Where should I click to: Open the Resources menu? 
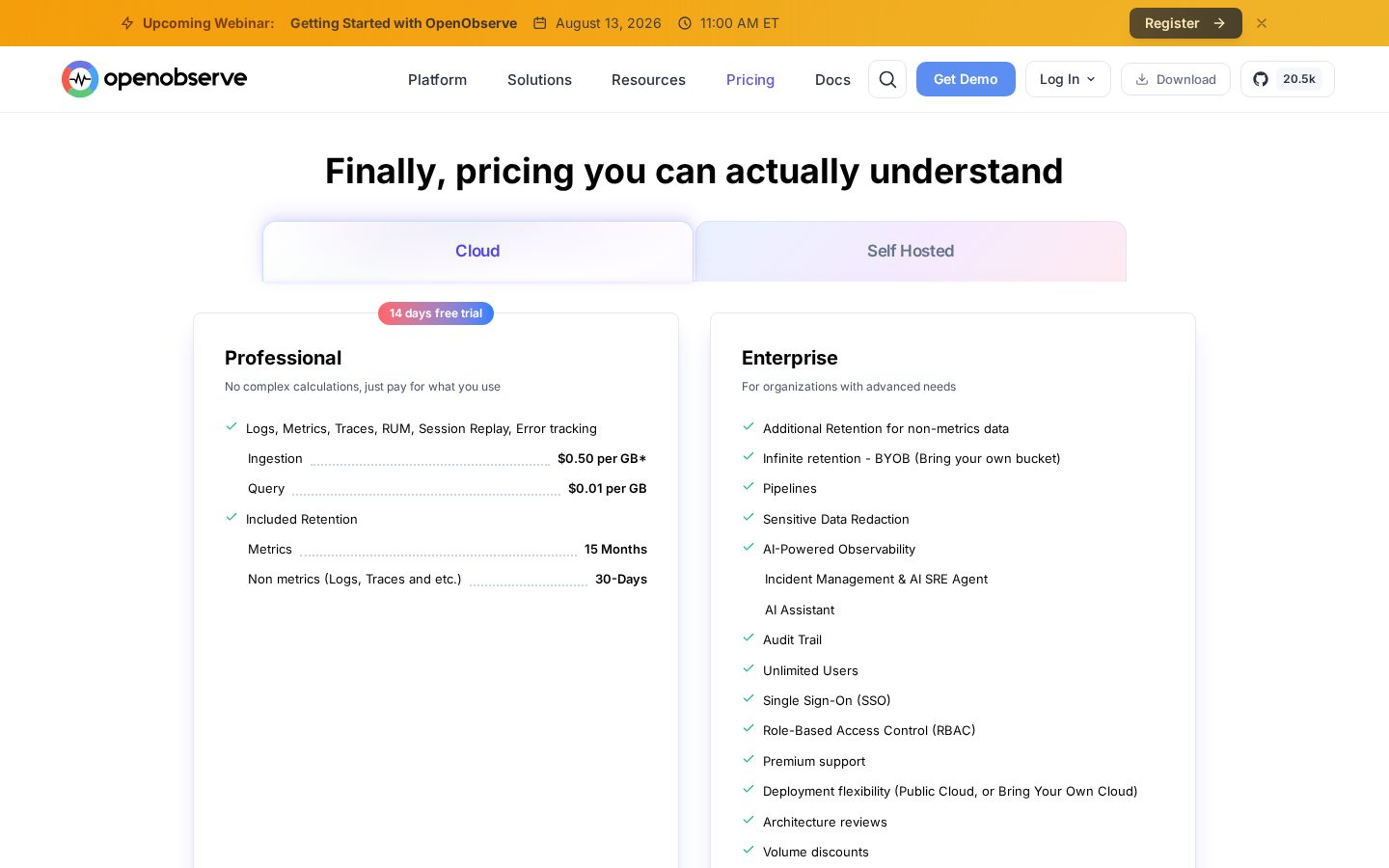pyautogui.click(x=648, y=80)
